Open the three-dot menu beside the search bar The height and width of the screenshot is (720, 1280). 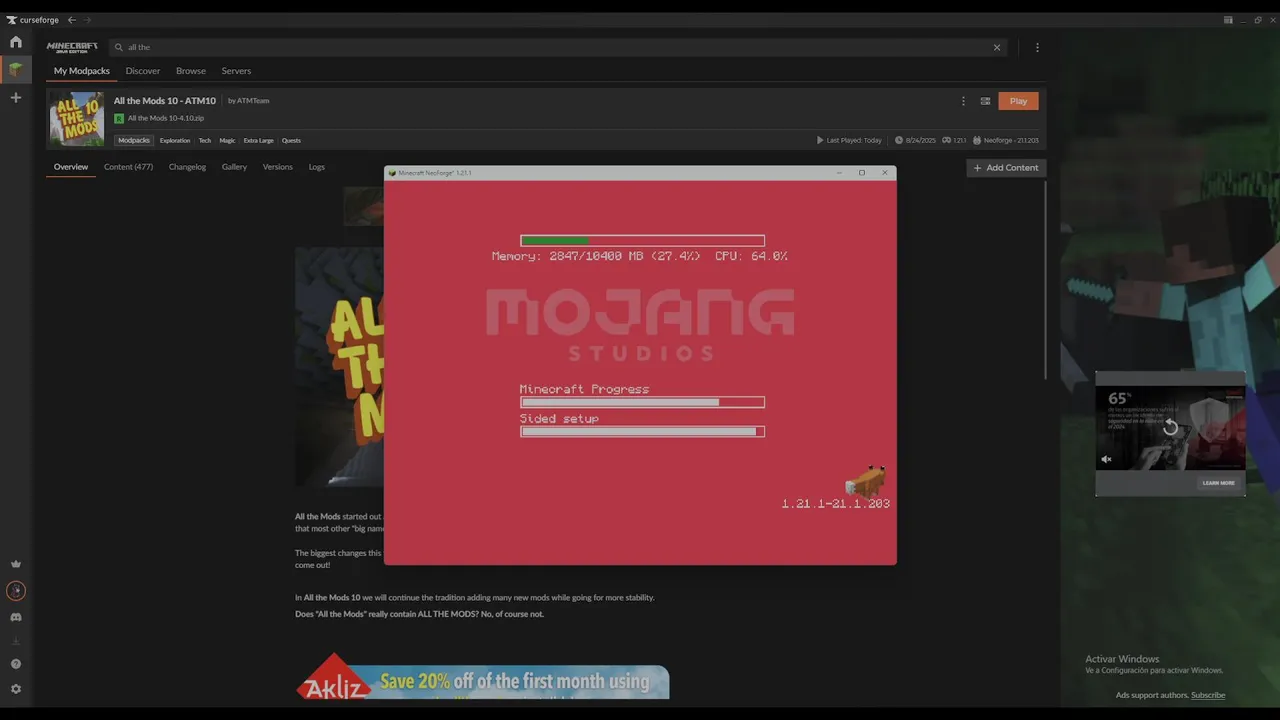[1037, 47]
